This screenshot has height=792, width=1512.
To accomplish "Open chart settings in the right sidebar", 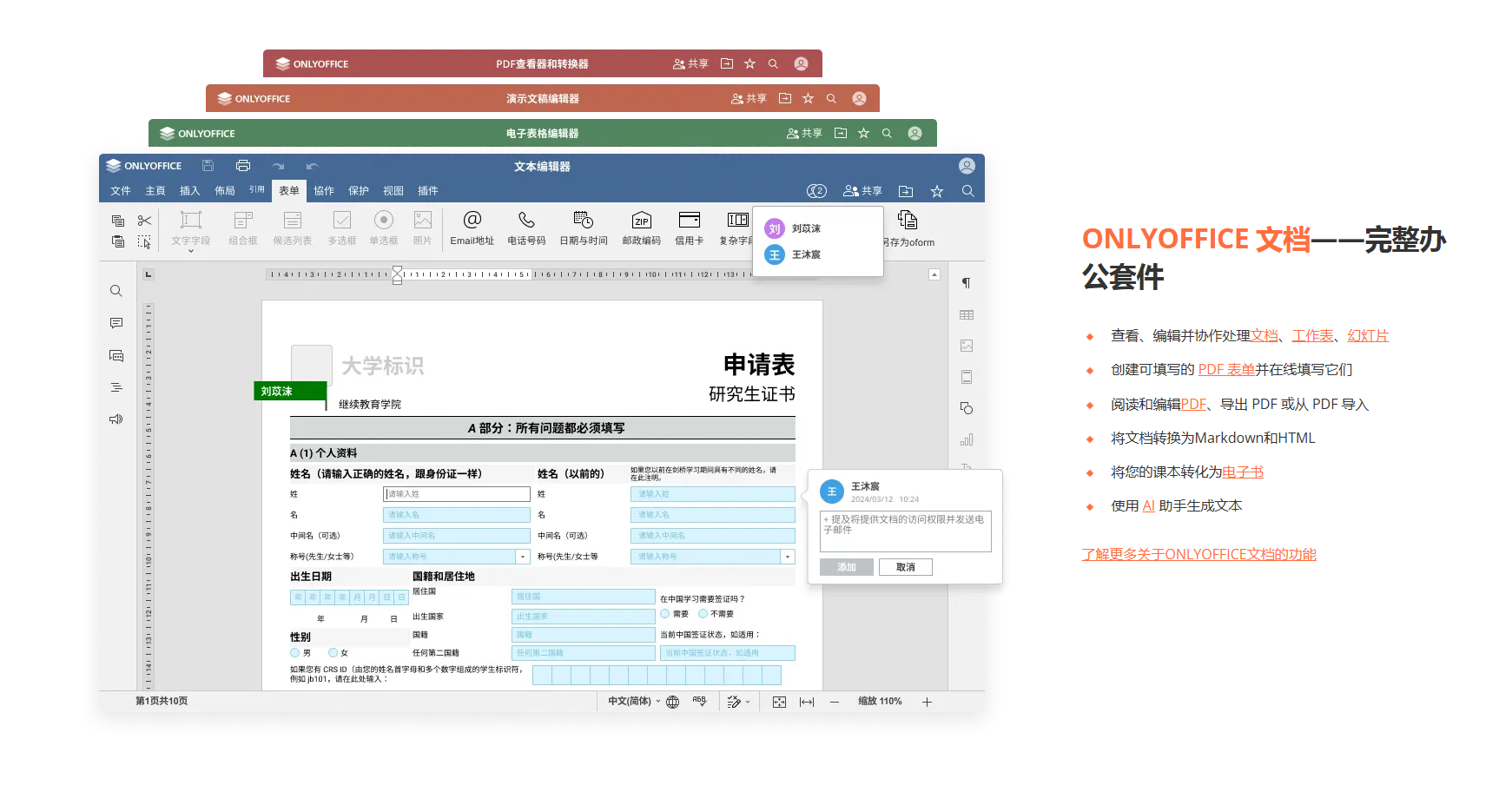I will click(x=966, y=439).
